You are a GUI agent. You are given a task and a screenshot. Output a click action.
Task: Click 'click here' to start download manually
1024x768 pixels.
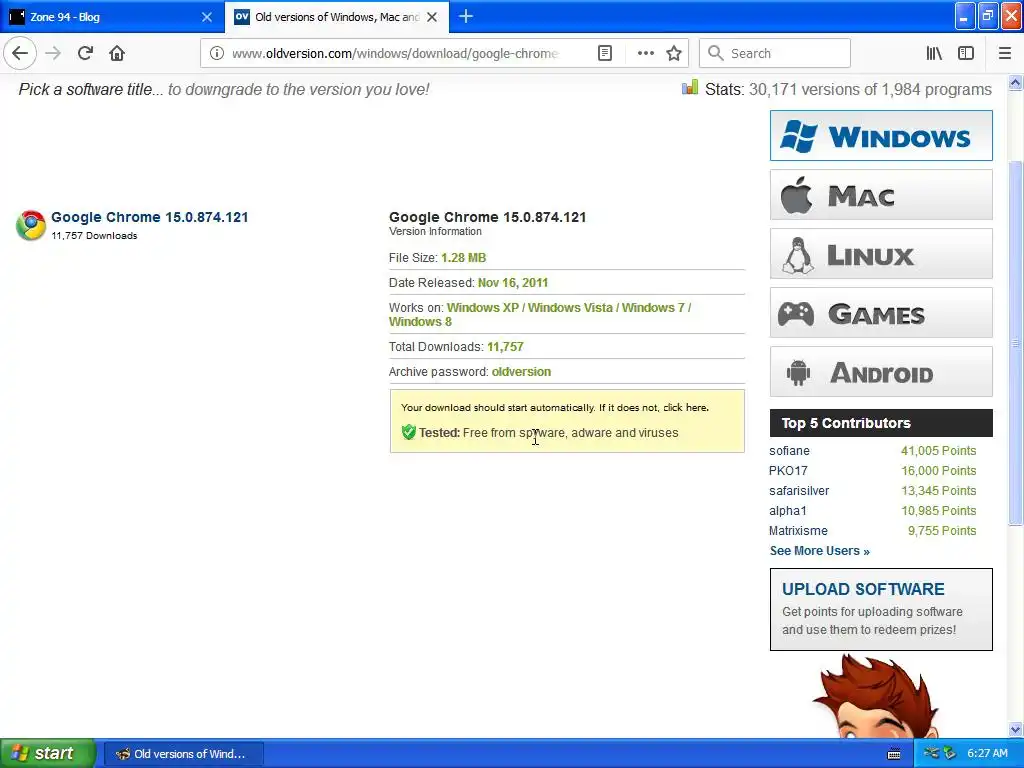point(685,408)
